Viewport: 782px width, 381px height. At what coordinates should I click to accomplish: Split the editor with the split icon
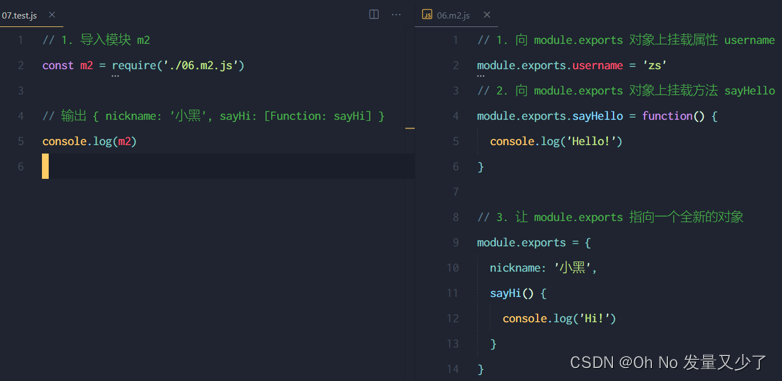point(374,14)
